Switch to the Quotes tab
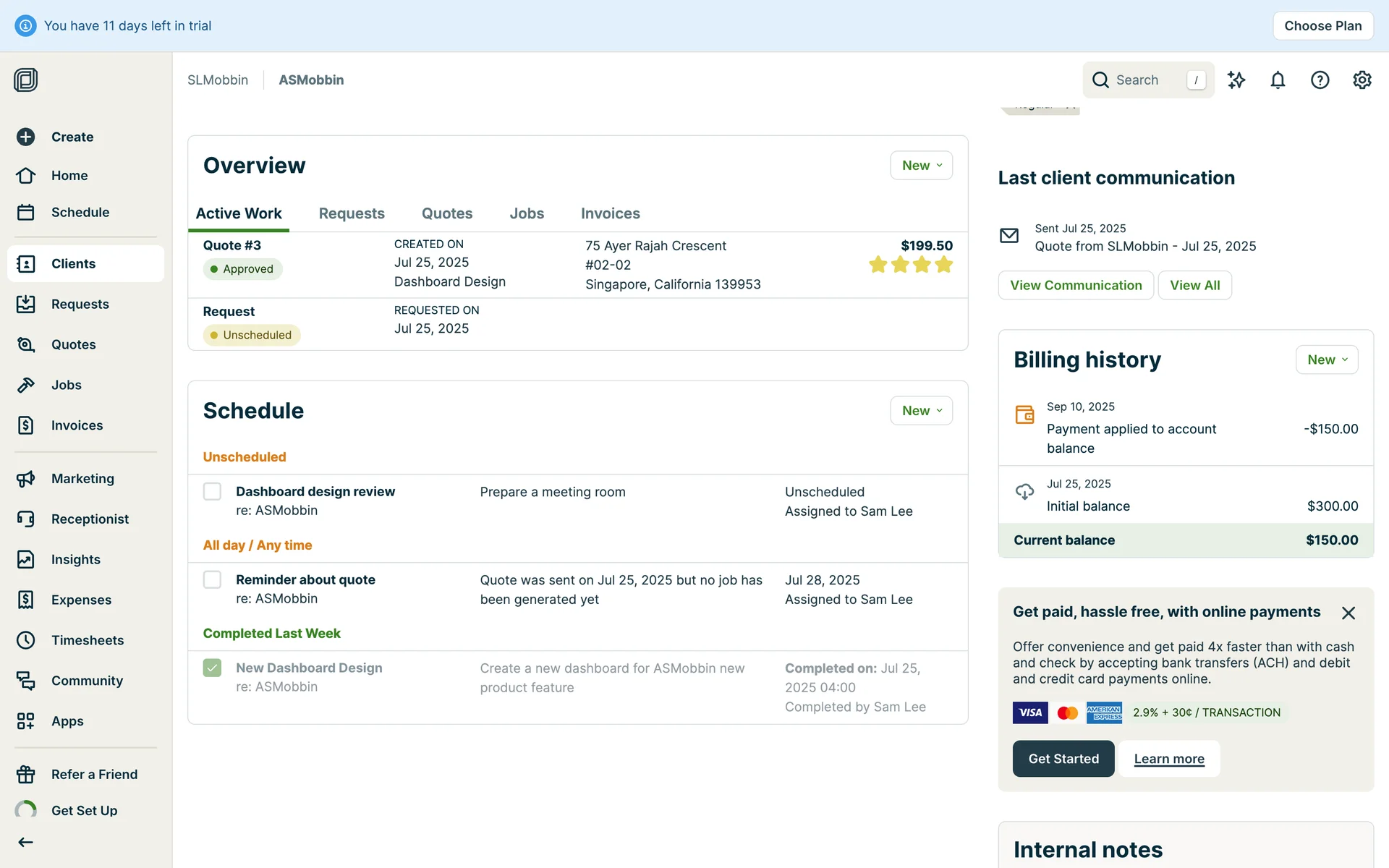Viewport: 1389px width, 868px height. (446, 213)
